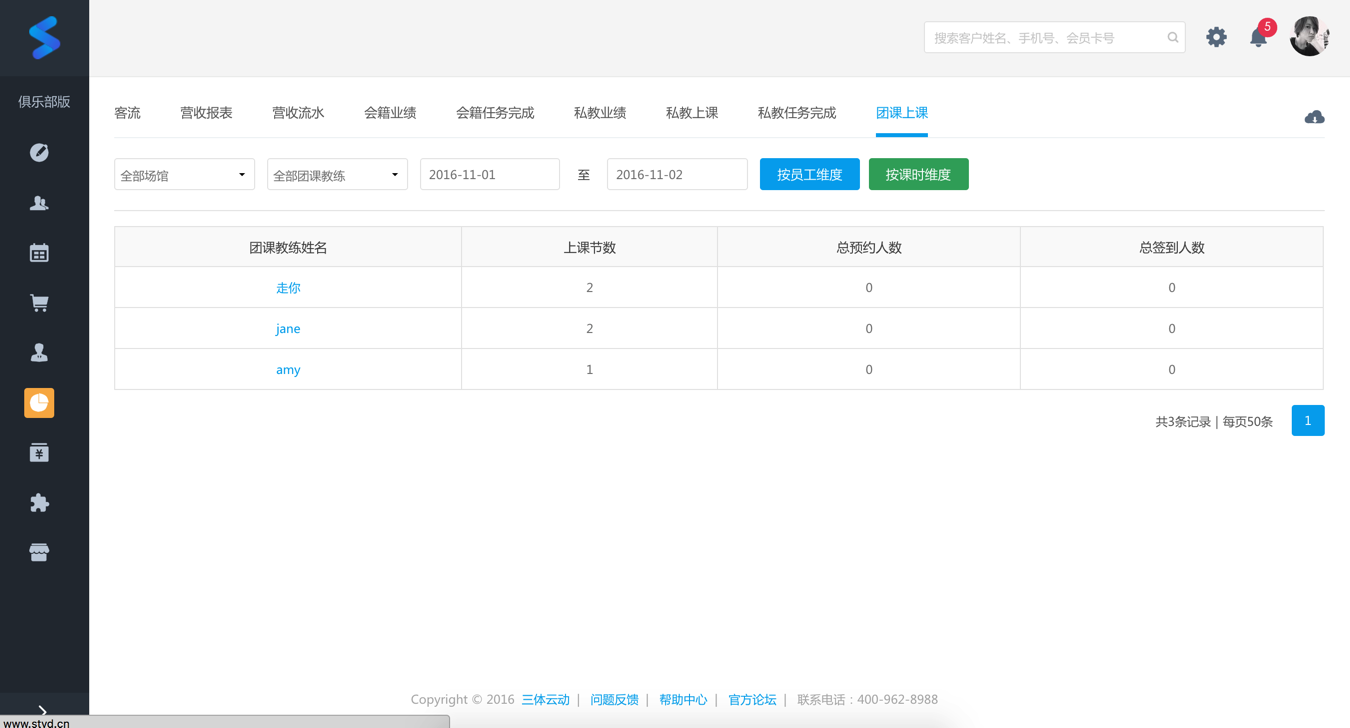Click the 共3条记录 record count text
1350x728 pixels.
(1183, 422)
